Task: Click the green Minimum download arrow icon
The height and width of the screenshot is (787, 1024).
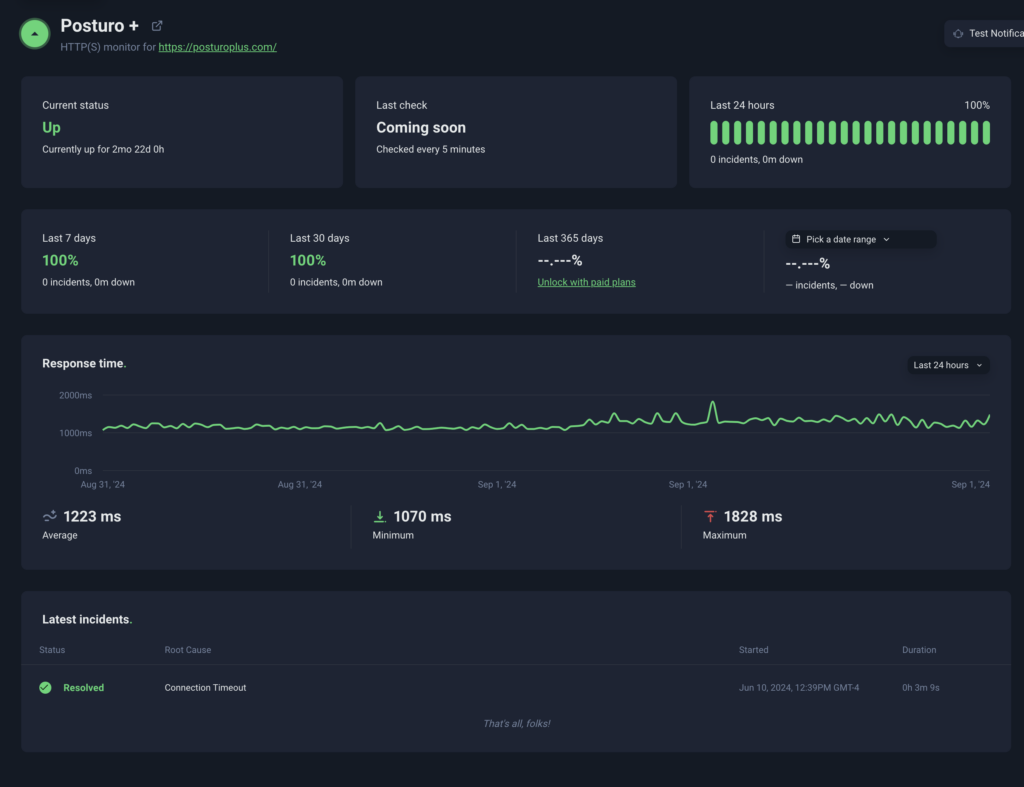Action: [x=380, y=517]
